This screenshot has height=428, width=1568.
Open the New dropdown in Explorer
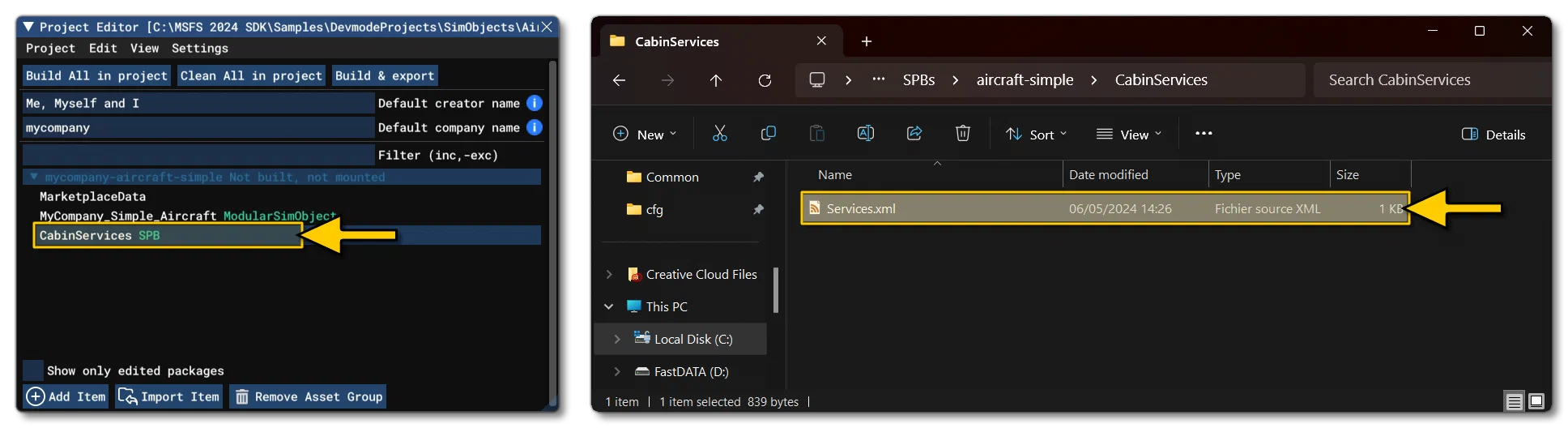pyautogui.click(x=645, y=135)
